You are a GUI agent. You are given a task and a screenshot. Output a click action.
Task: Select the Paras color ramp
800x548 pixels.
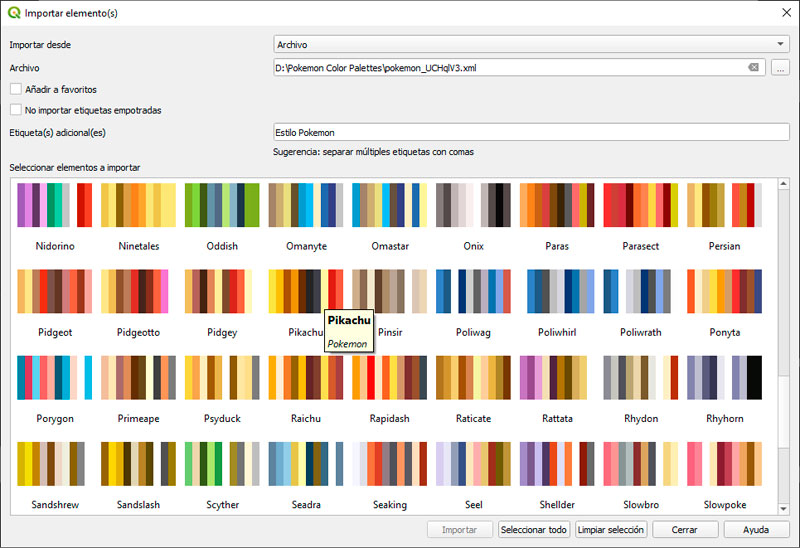tap(557, 205)
